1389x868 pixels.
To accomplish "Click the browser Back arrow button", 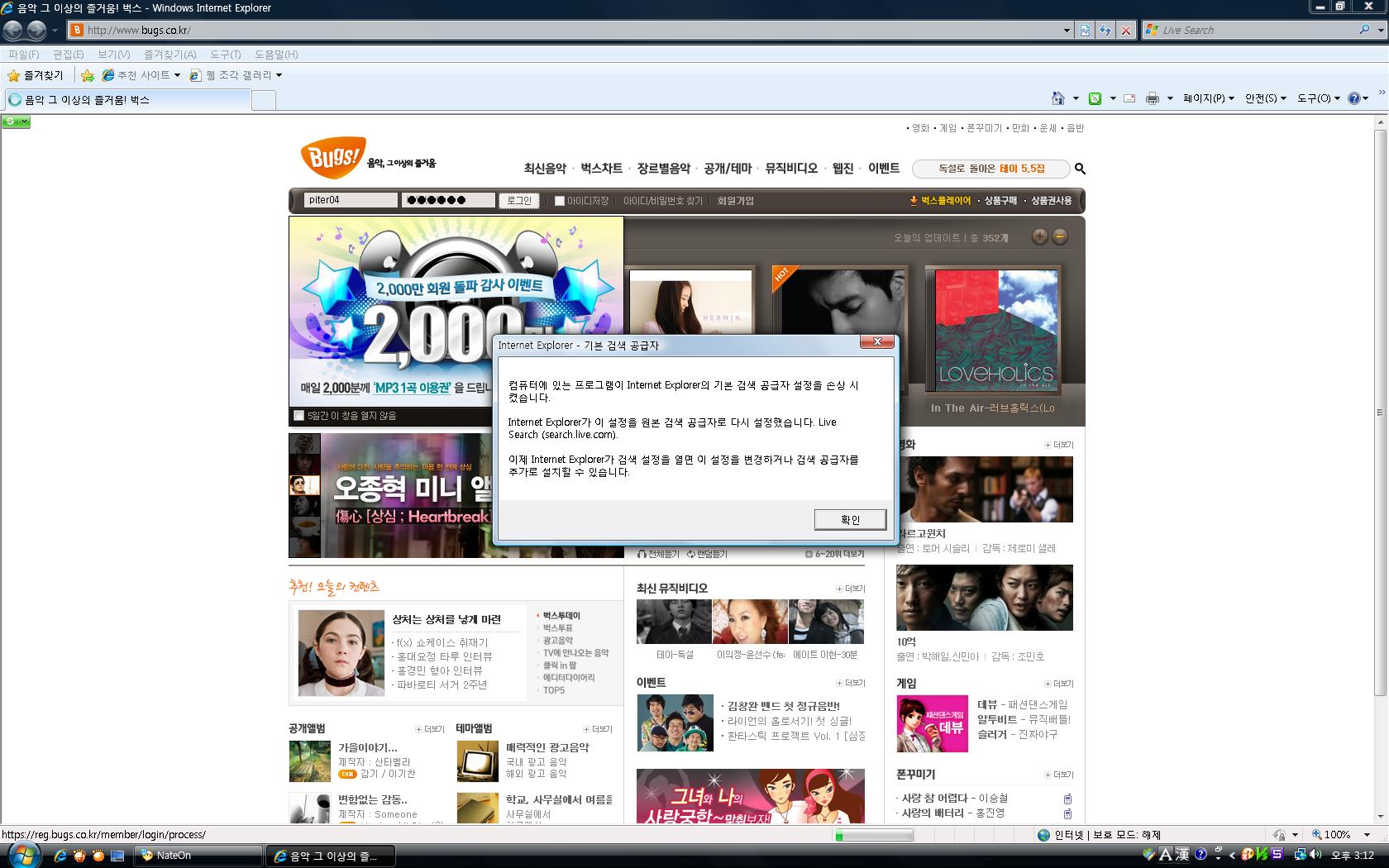I will pyautogui.click(x=12, y=30).
